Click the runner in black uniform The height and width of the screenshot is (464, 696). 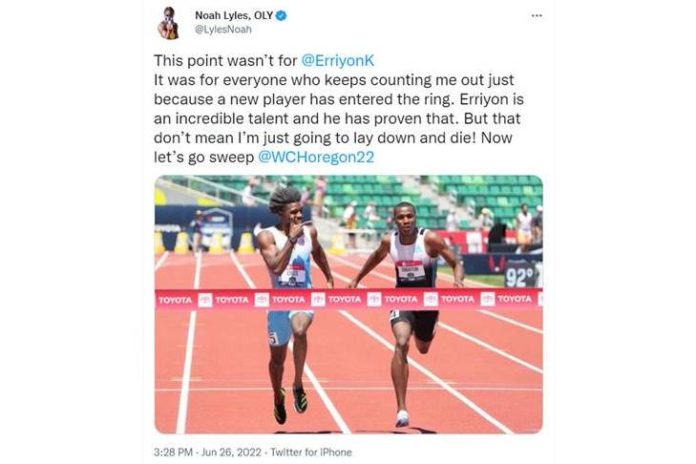[408, 313]
